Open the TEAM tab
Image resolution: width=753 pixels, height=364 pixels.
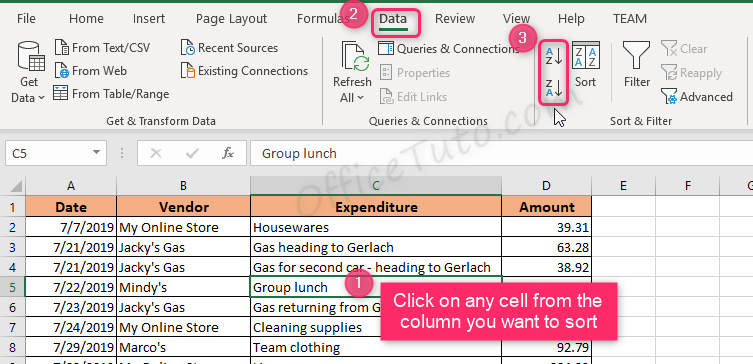pyautogui.click(x=630, y=19)
